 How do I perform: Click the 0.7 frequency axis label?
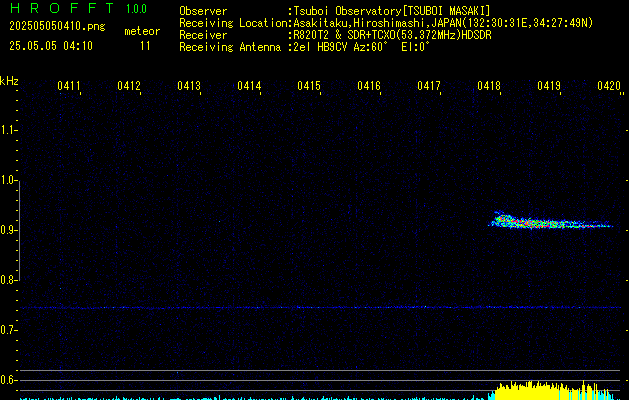point(9,330)
